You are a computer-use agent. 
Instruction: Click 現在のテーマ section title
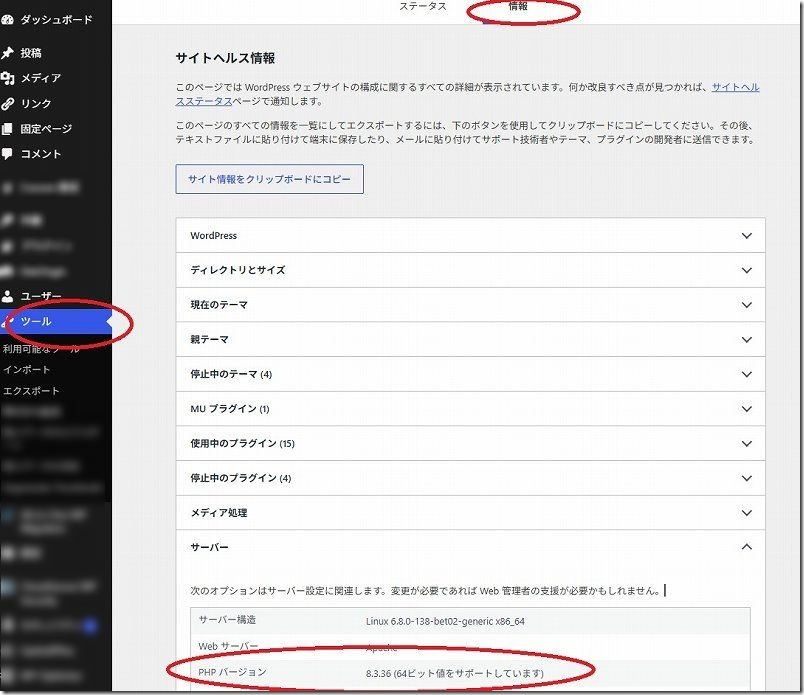219,305
